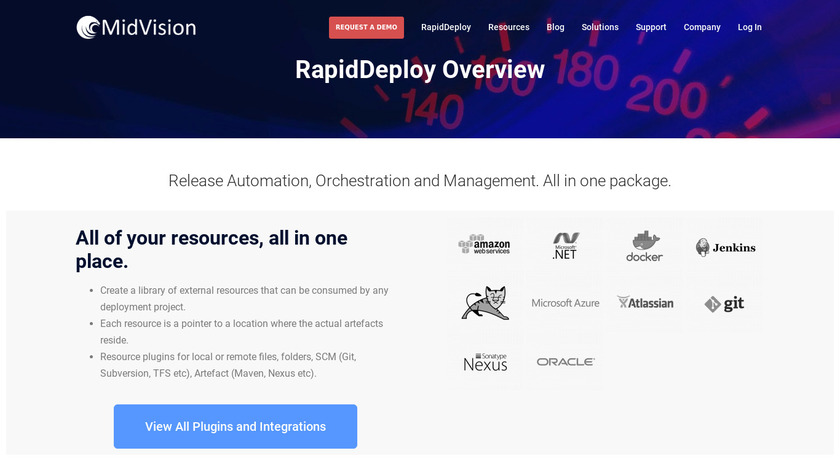Image resolution: width=840 pixels, height=472 pixels.
Task: Click the Jenkins logo
Action: click(x=726, y=247)
